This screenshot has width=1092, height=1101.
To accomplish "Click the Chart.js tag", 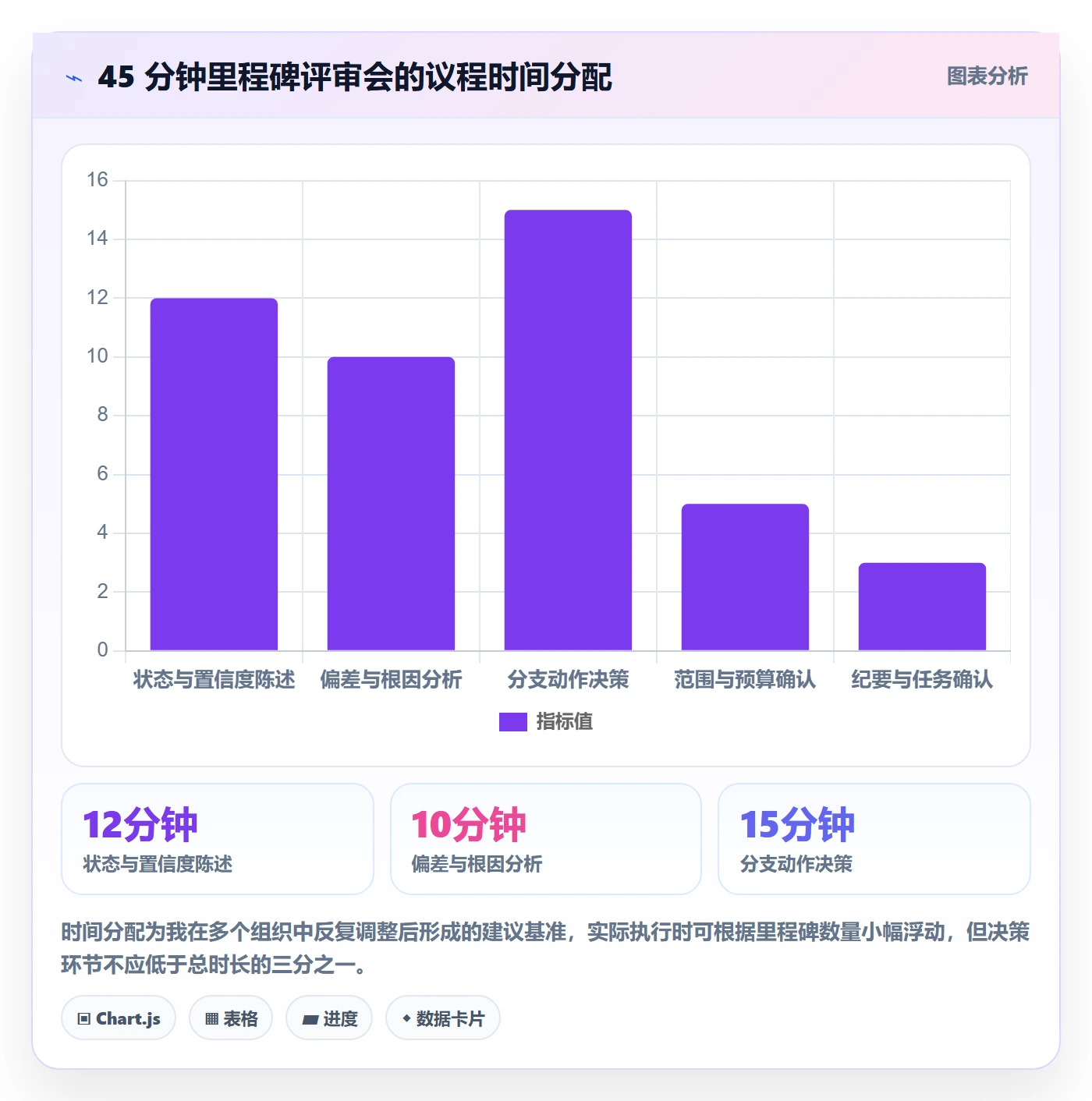I will 119,1018.
